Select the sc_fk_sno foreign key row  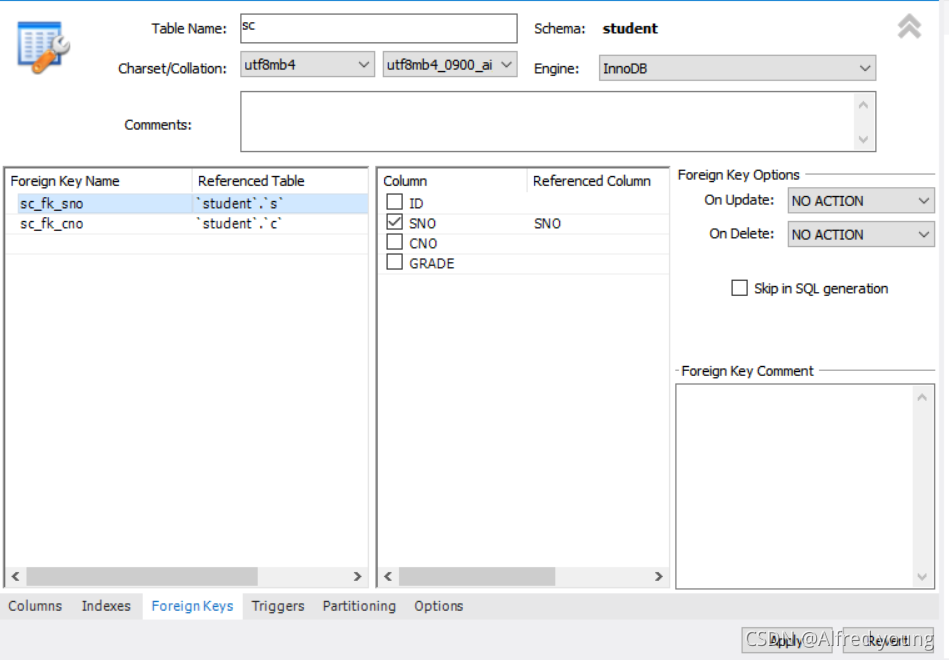[x=187, y=203]
